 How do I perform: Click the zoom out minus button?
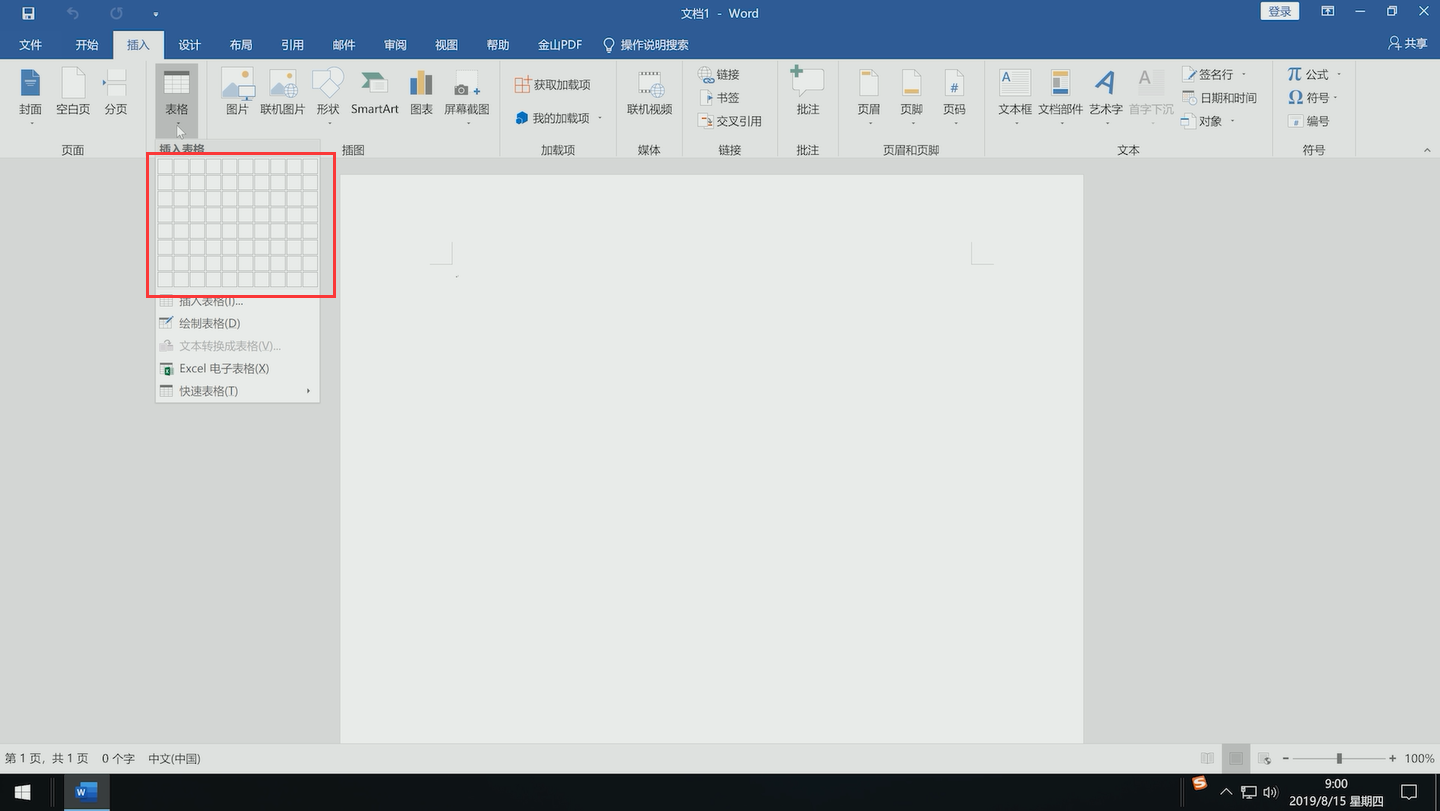click(1286, 759)
